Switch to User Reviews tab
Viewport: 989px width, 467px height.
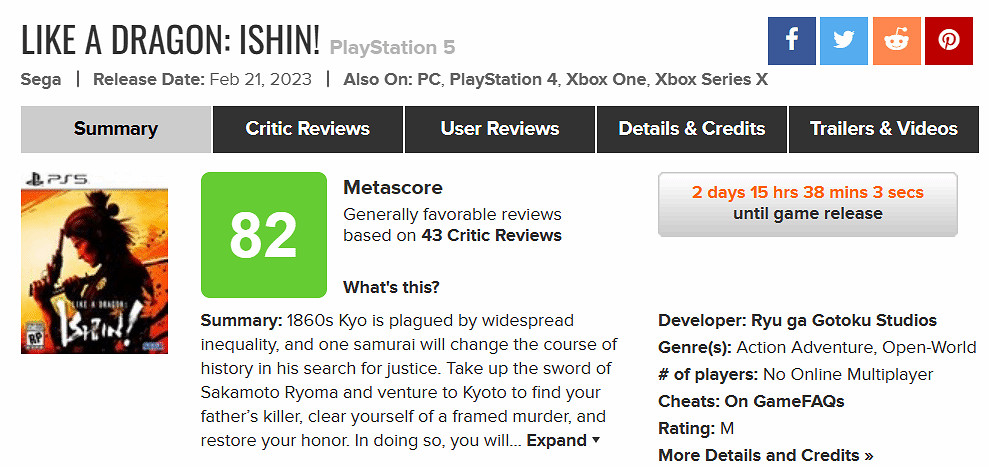click(500, 129)
